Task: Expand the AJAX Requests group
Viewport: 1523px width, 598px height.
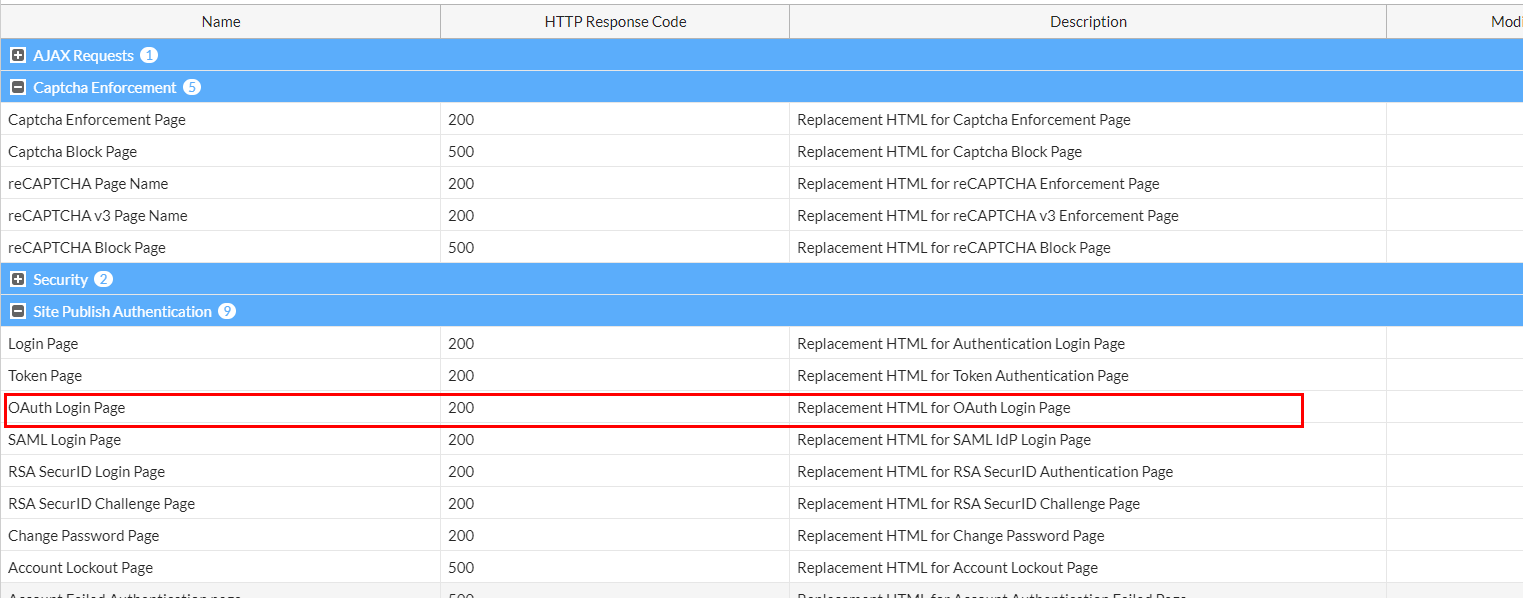Action: [x=18, y=56]
